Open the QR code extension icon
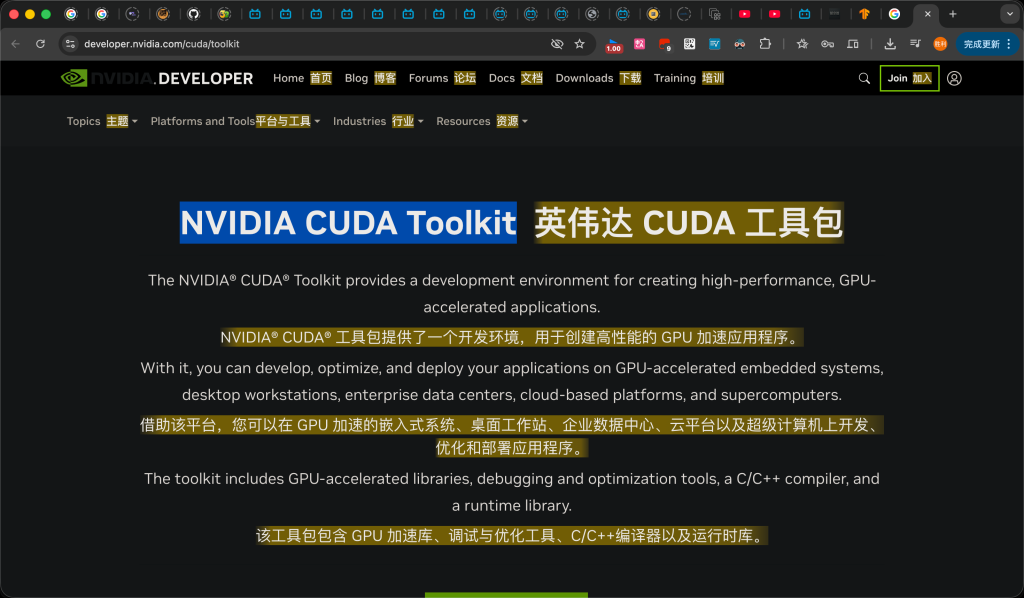Screen dimensions: 1024x598 [x=690, y=44]
